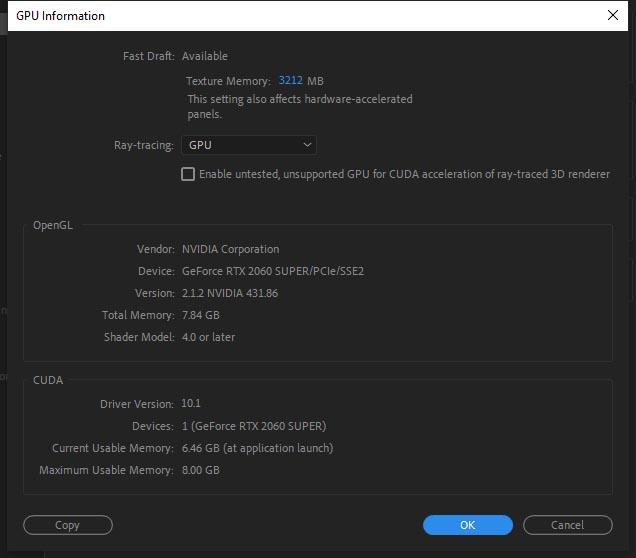Screen dimensions: 636x558
Task: Dismiss dialog with Cancel button
Action: [567, 525]
